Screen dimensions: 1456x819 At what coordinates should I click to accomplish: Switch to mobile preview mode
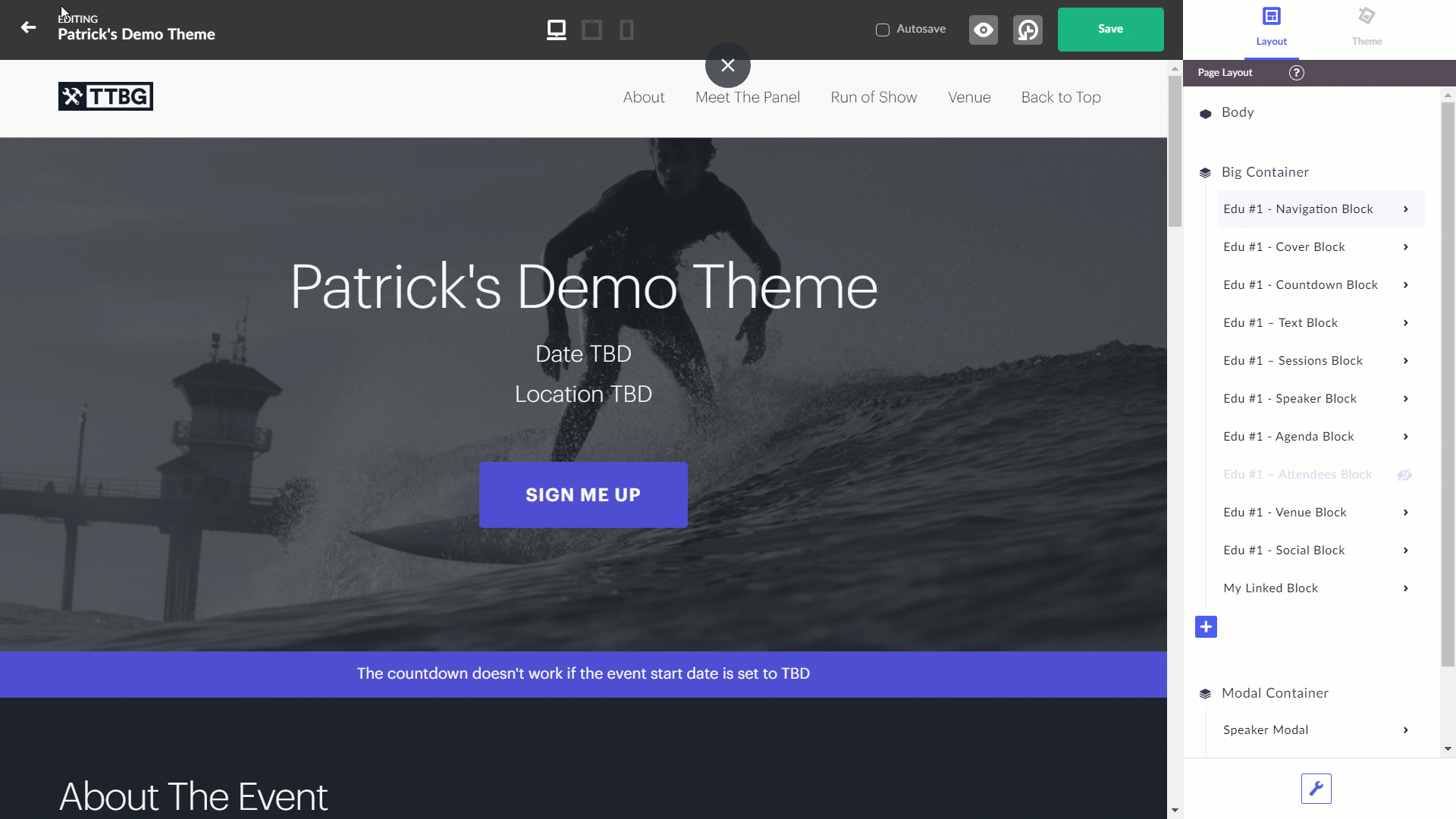626,30
